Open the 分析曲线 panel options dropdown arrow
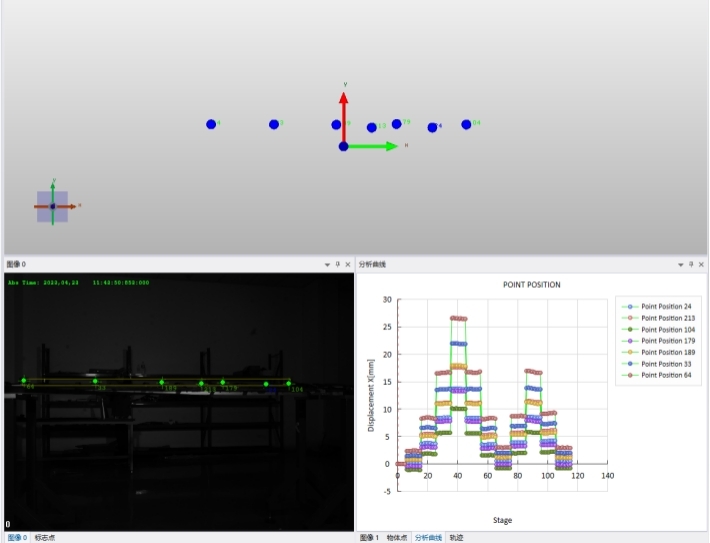This screenshot has width=710, height=543. click(x=680, y=264)
